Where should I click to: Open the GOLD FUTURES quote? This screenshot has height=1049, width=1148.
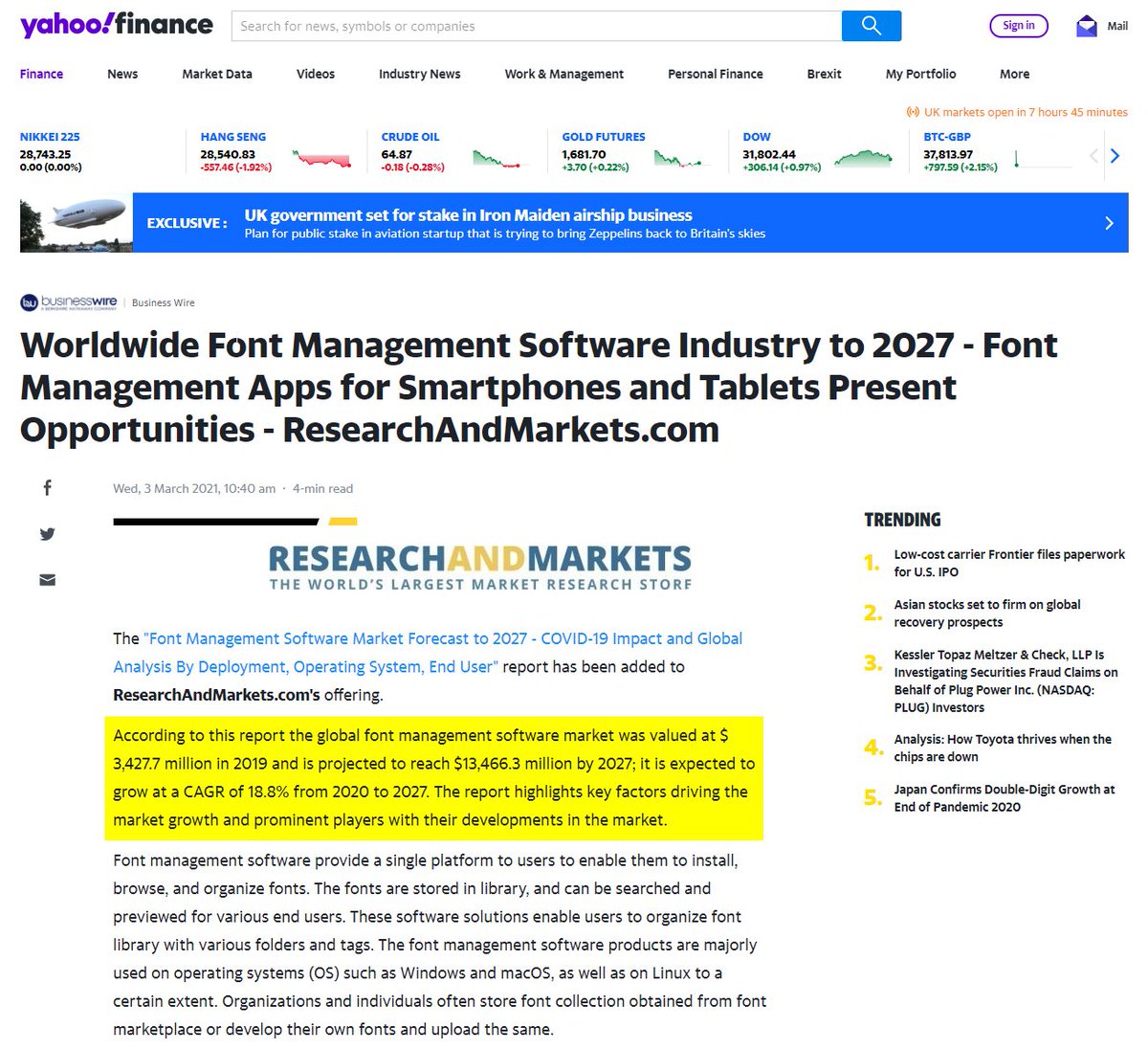point(604,137)
